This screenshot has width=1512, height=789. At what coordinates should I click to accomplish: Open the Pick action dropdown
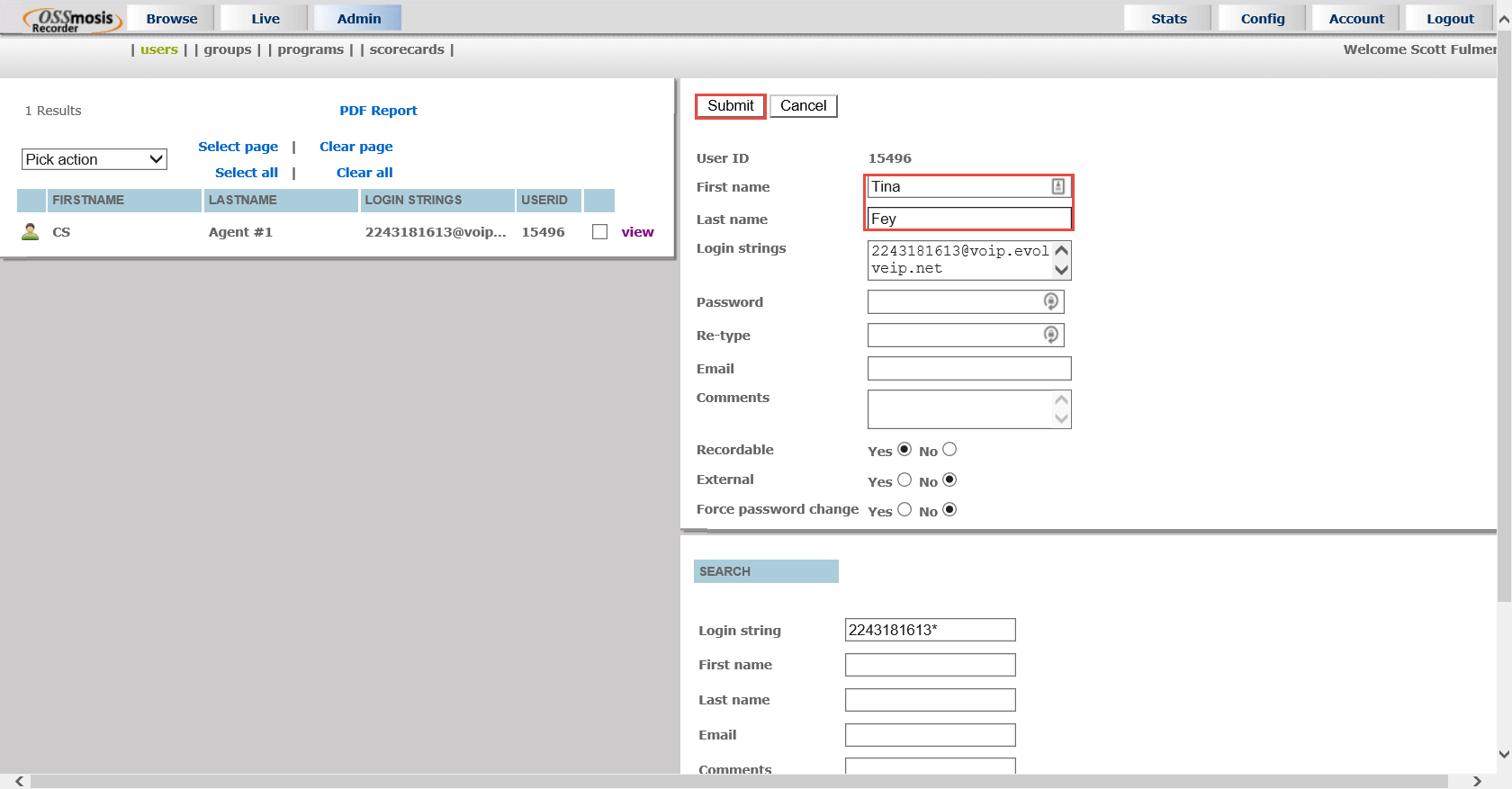point(94,159)
